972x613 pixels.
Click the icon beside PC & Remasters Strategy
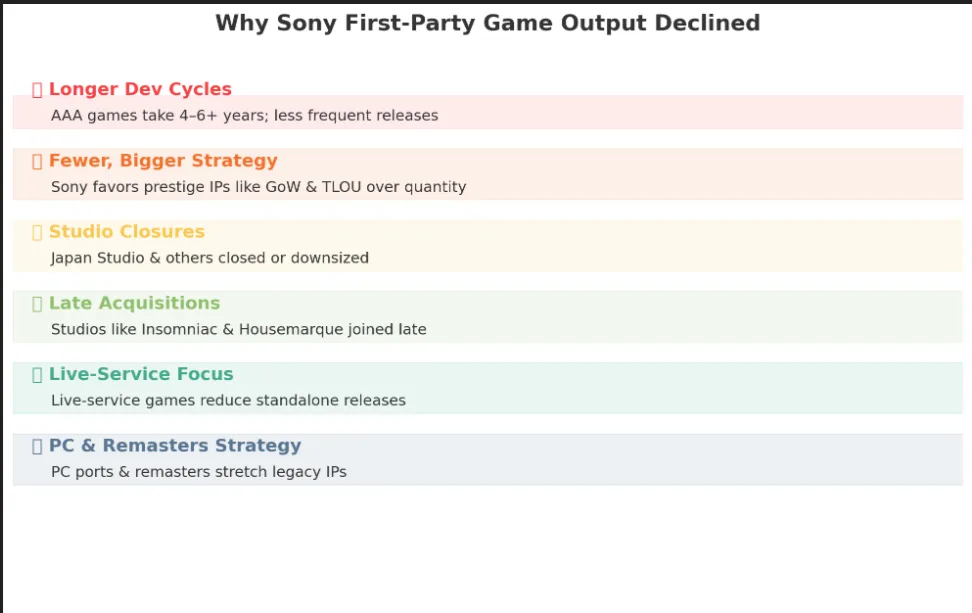click(37, 446)
